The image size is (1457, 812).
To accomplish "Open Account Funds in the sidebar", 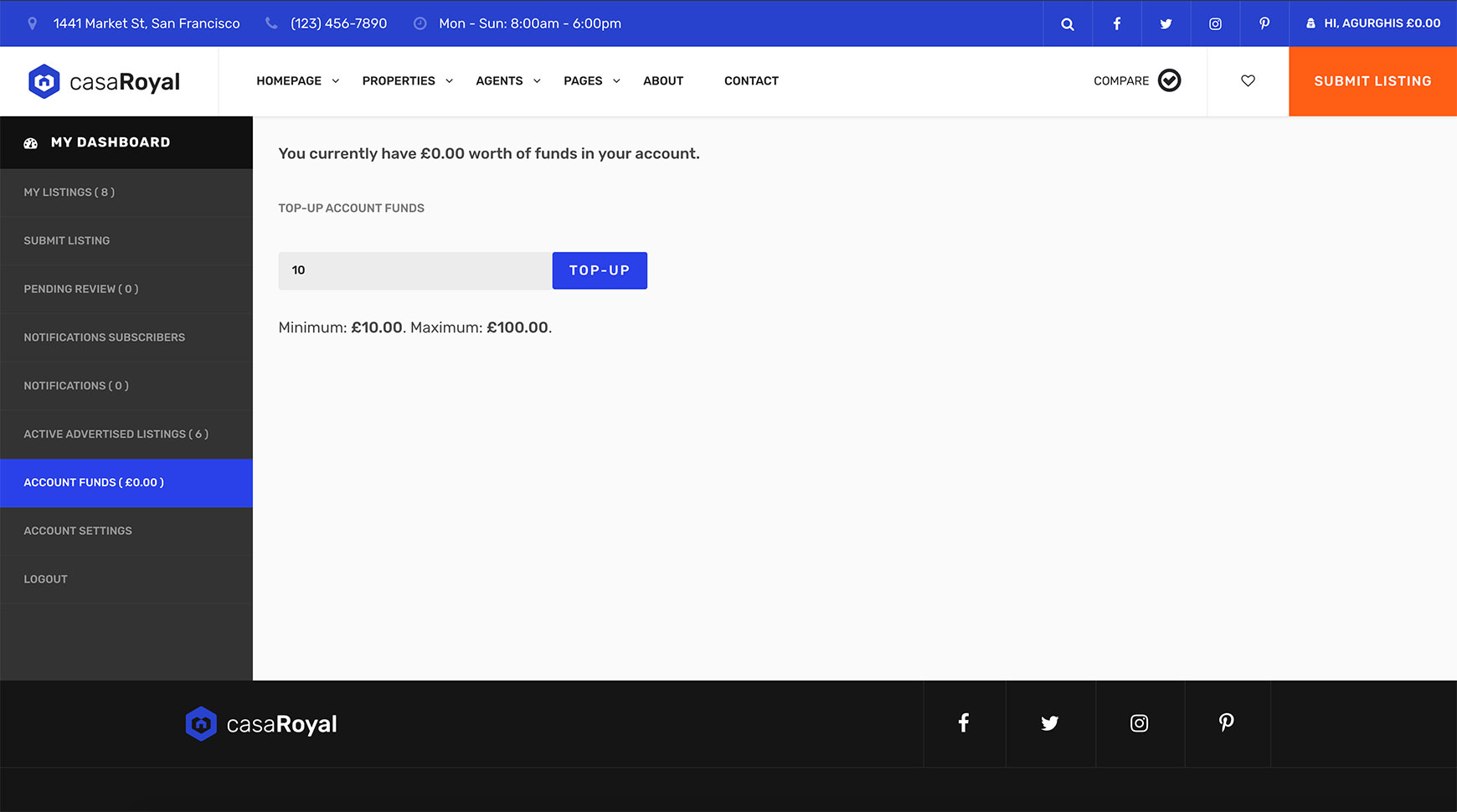I will click(x=126, y=483).
